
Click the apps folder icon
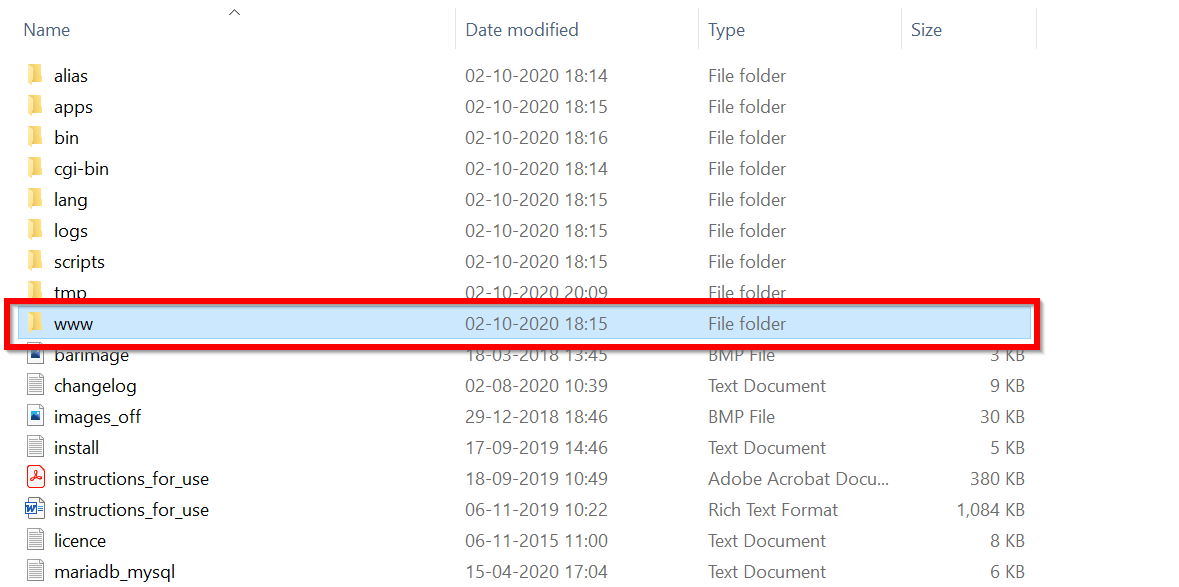click(35, 106)
